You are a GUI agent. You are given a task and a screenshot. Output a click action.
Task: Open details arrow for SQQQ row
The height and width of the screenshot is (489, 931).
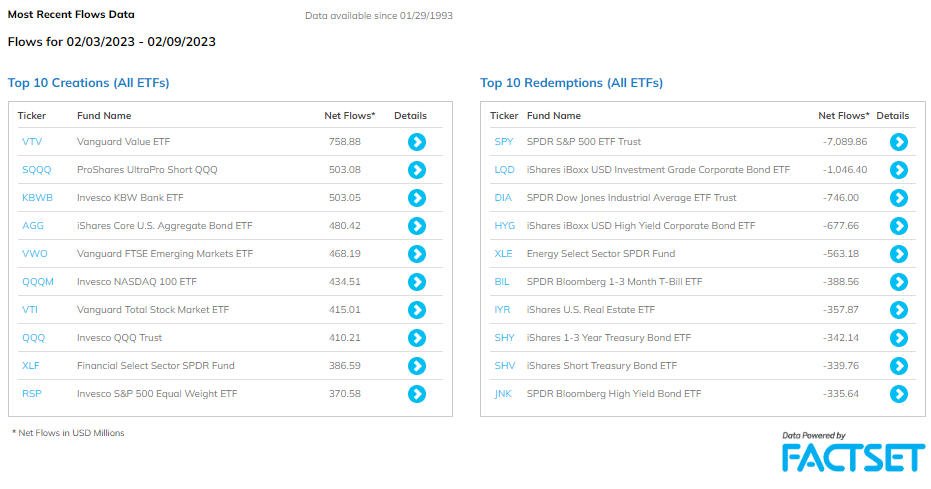click(x=417, y=170)
